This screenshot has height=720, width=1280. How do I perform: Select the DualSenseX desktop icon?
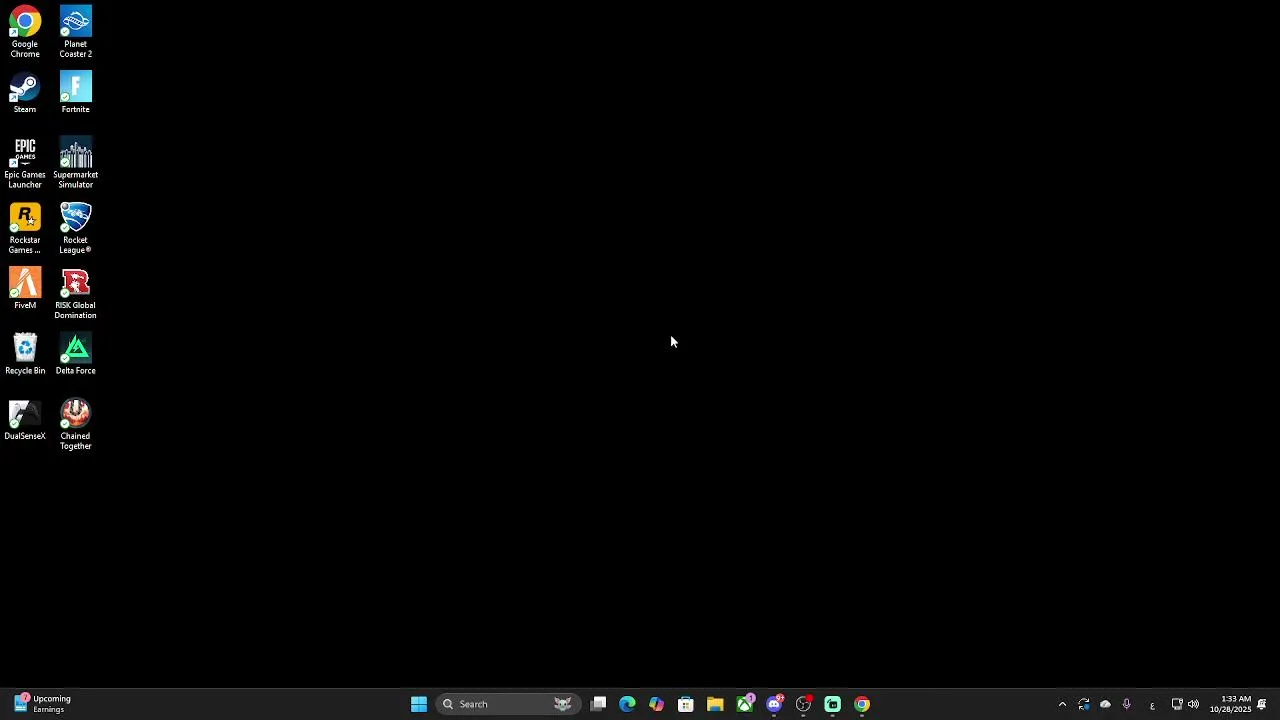coord(25,420)
